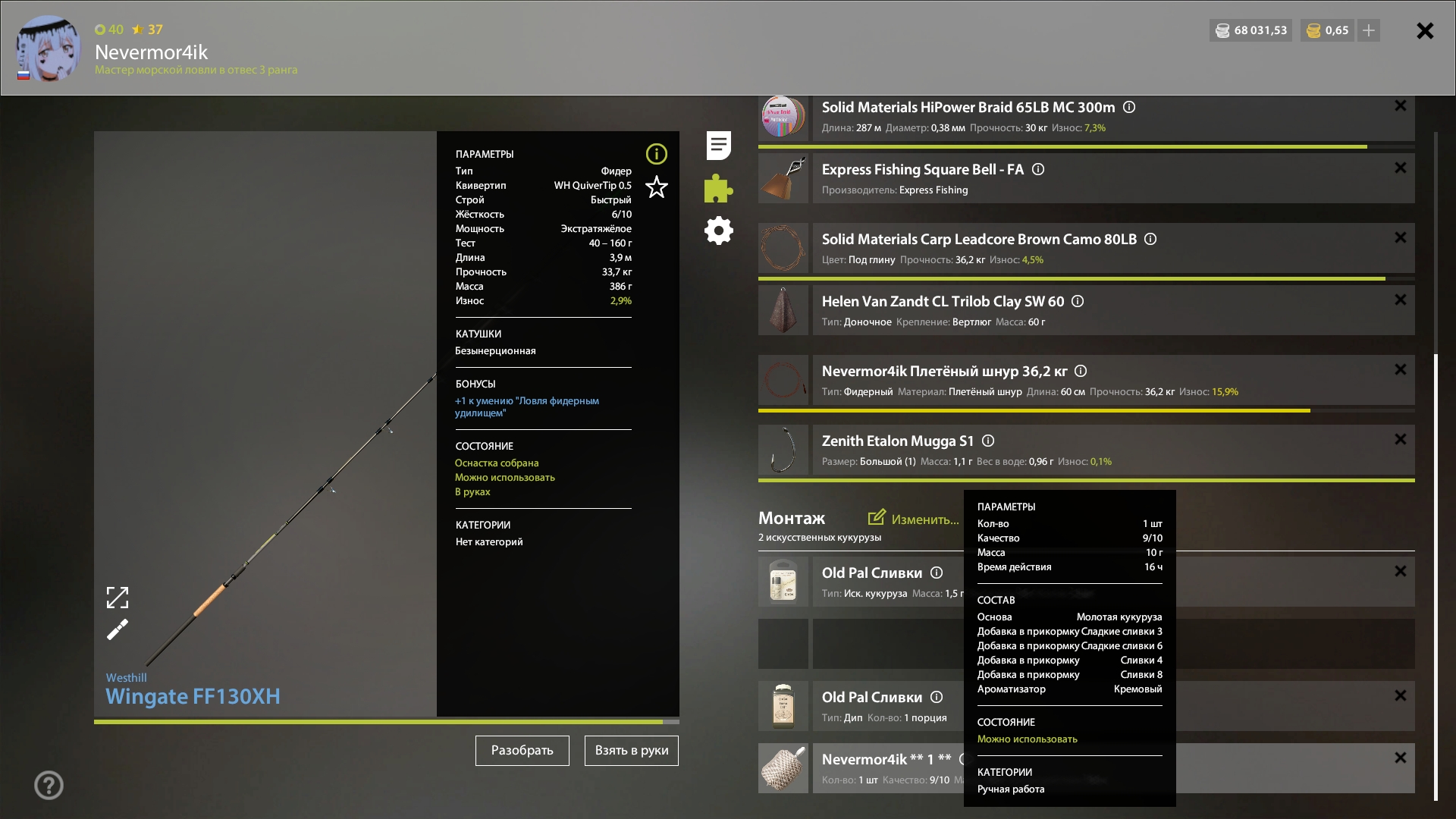Viewport: 1456px width, 819px height.
Task: Open the help question mark icon
Action: coord(48,785)
